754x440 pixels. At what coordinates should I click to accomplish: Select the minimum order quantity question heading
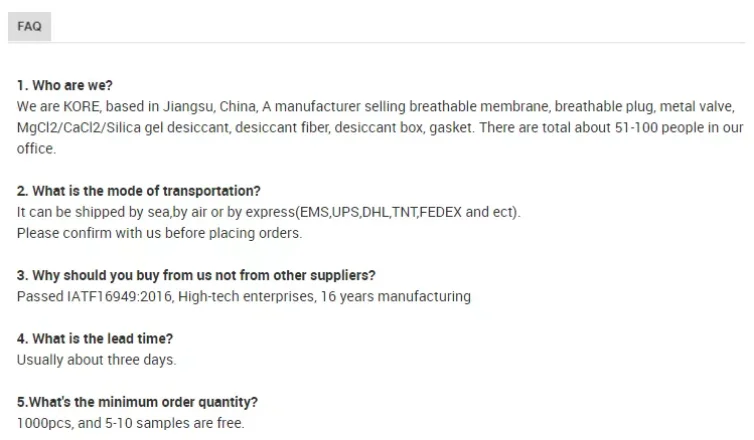137,402
